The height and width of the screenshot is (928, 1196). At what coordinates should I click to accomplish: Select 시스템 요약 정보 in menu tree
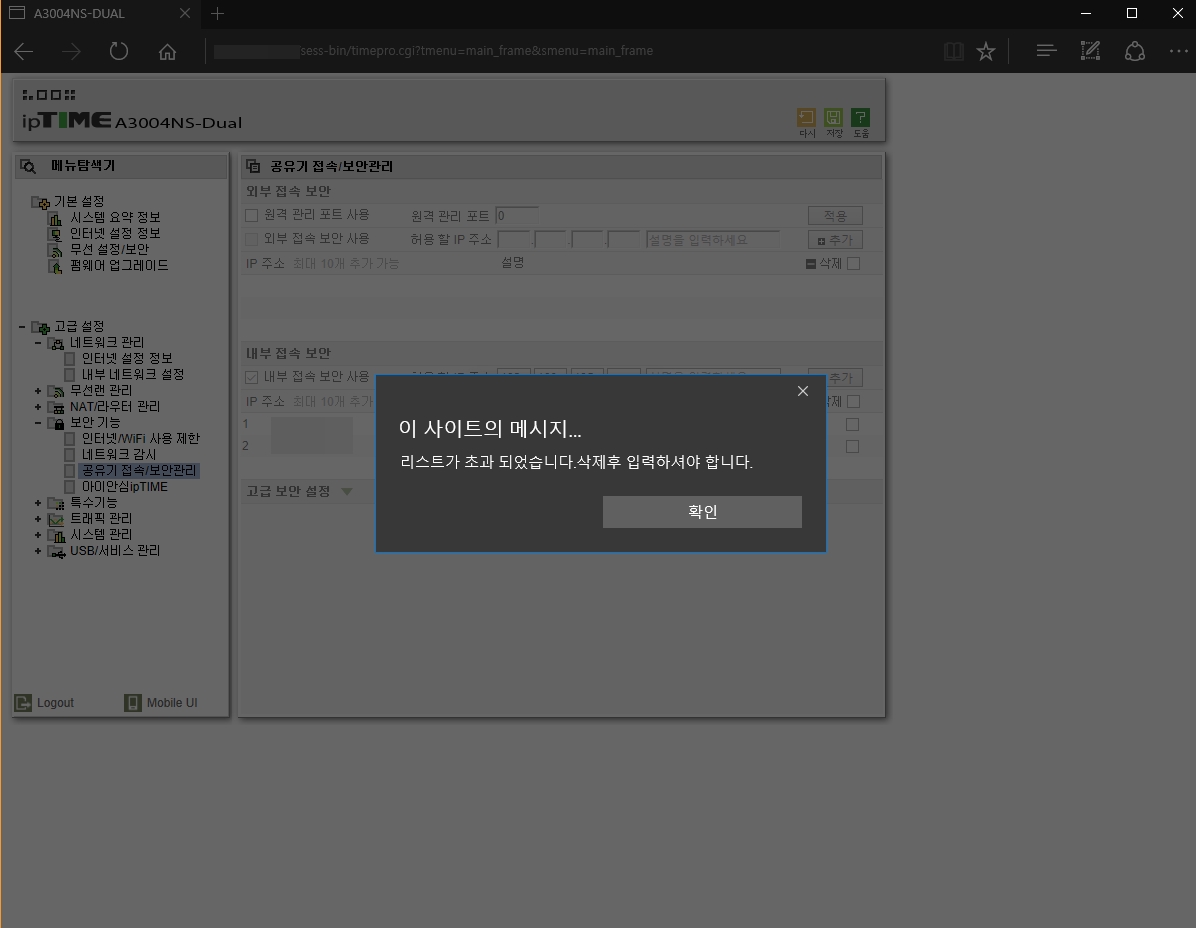click(x=115, y=217)
